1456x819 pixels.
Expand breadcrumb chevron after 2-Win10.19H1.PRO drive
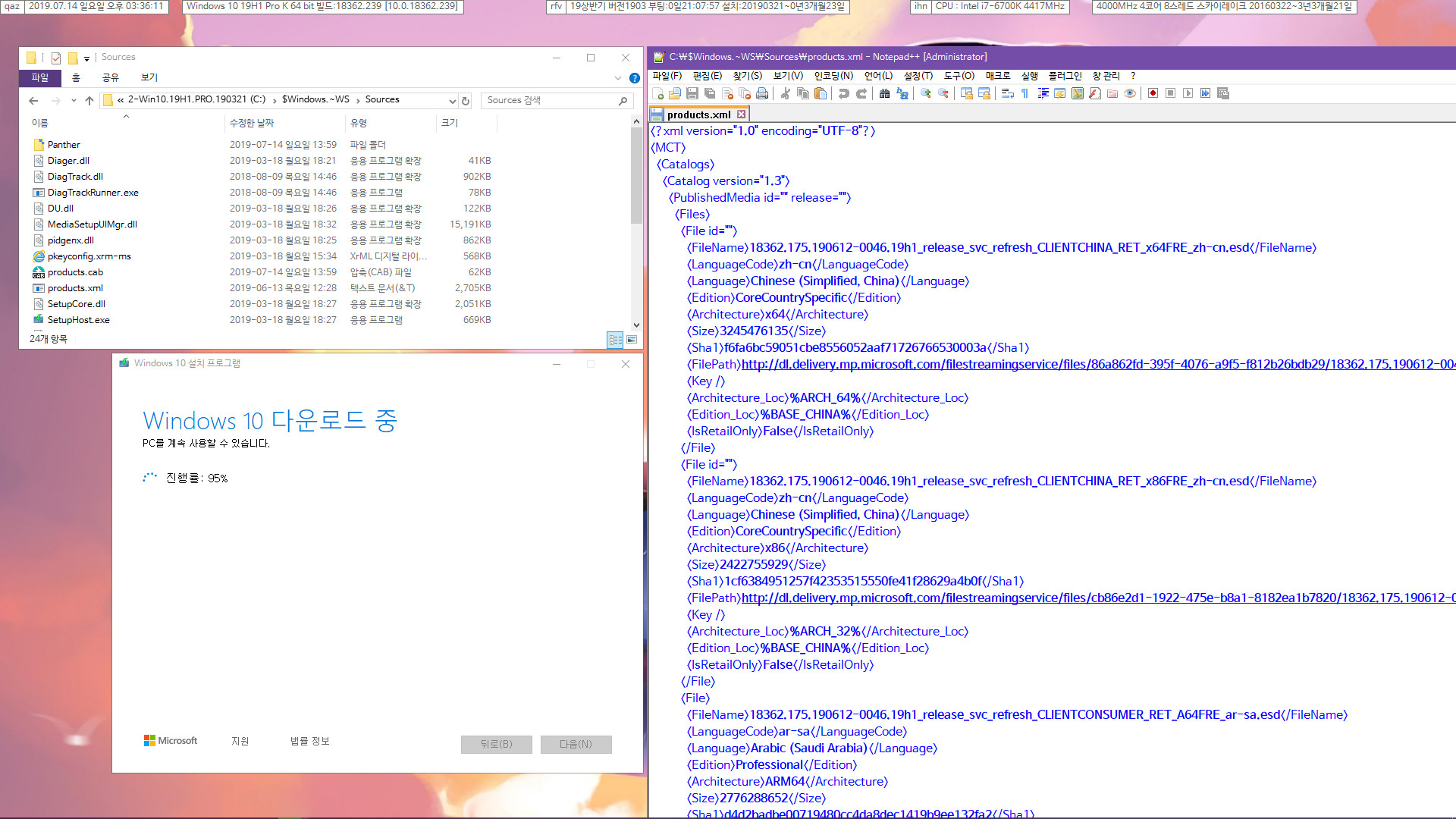pyautogui.click(x=275, y=100)
